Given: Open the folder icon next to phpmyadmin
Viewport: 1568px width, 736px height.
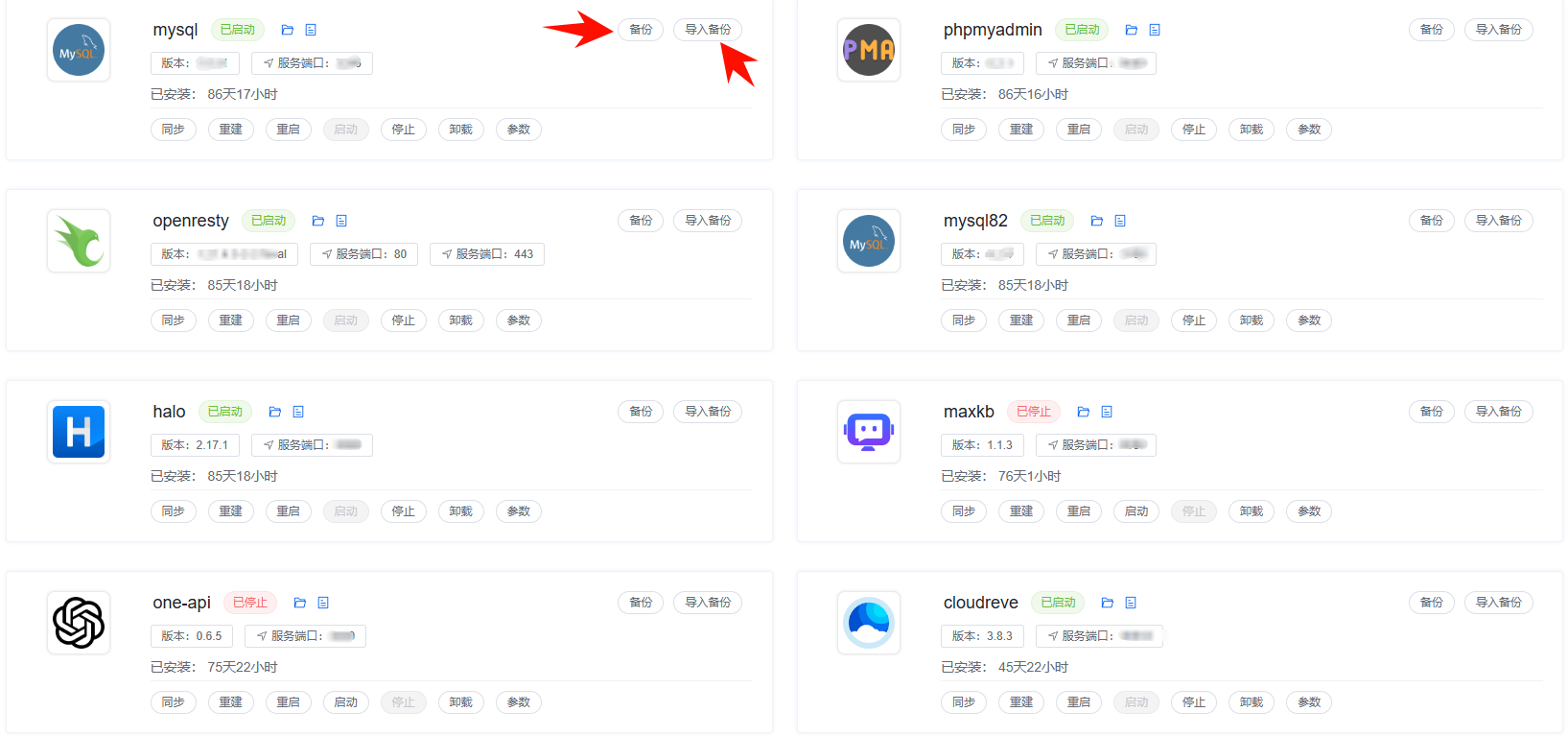Looking at the screenshot, I should [1131, 30].
